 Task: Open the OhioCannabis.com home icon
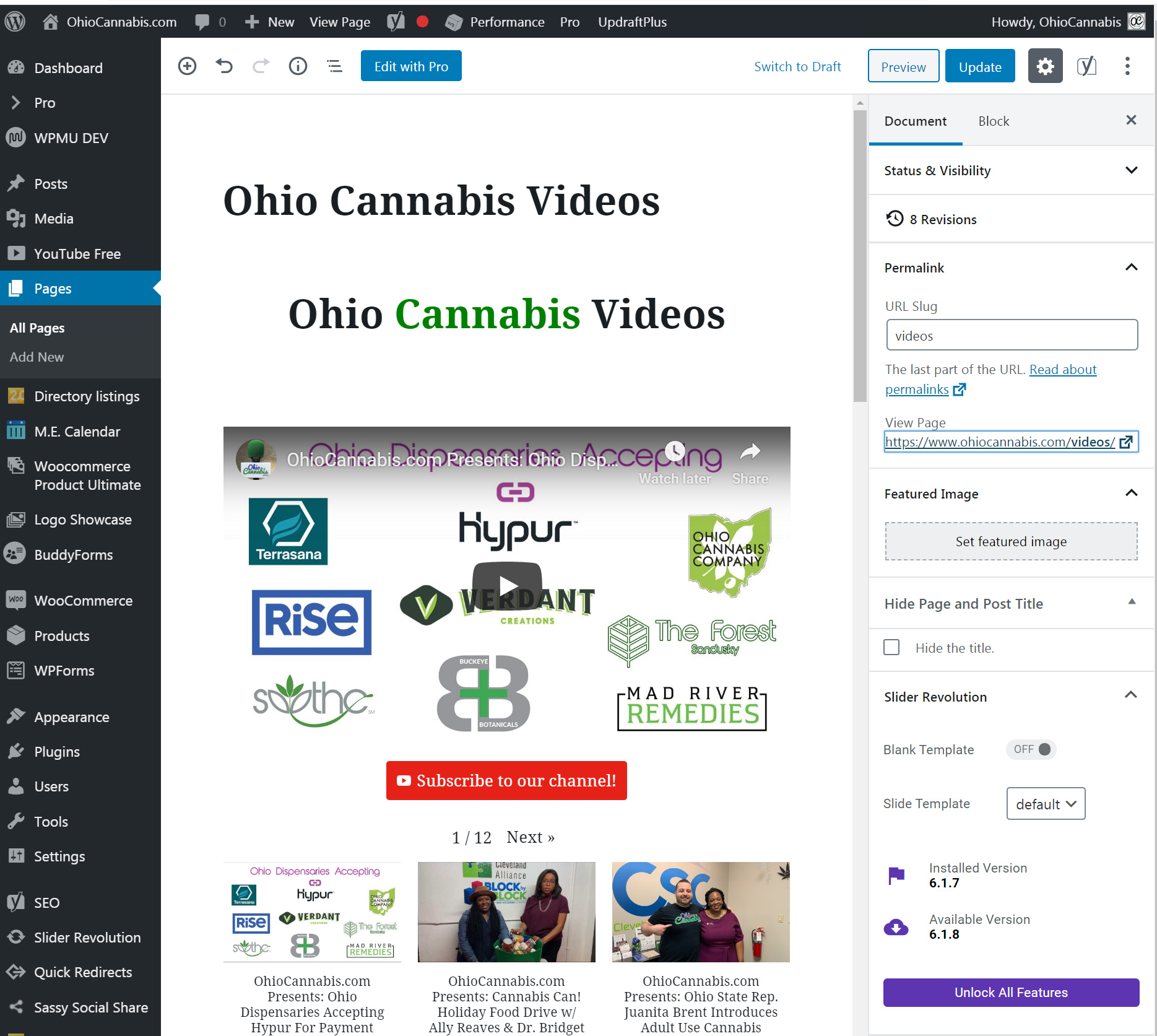click(x=51, y=22)
